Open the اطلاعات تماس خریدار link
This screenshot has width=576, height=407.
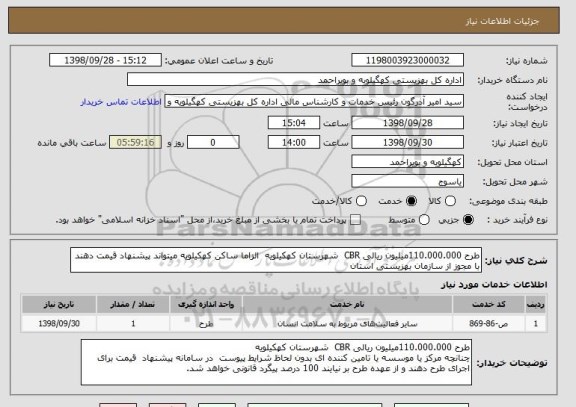pos(121,102)
